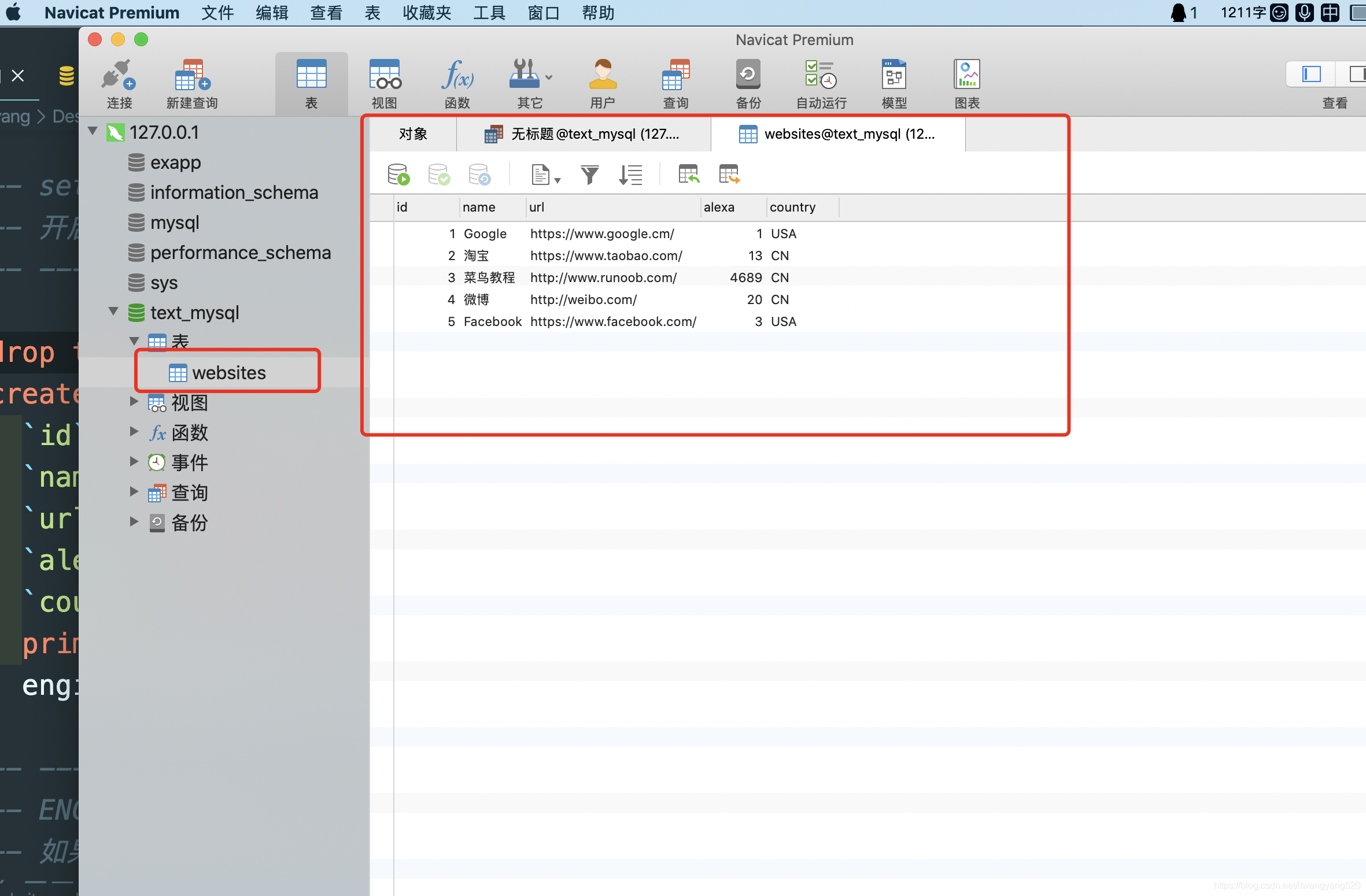Click the export table data icon
The height and width of the screenshot is (896, 1366).
(729, 174)
